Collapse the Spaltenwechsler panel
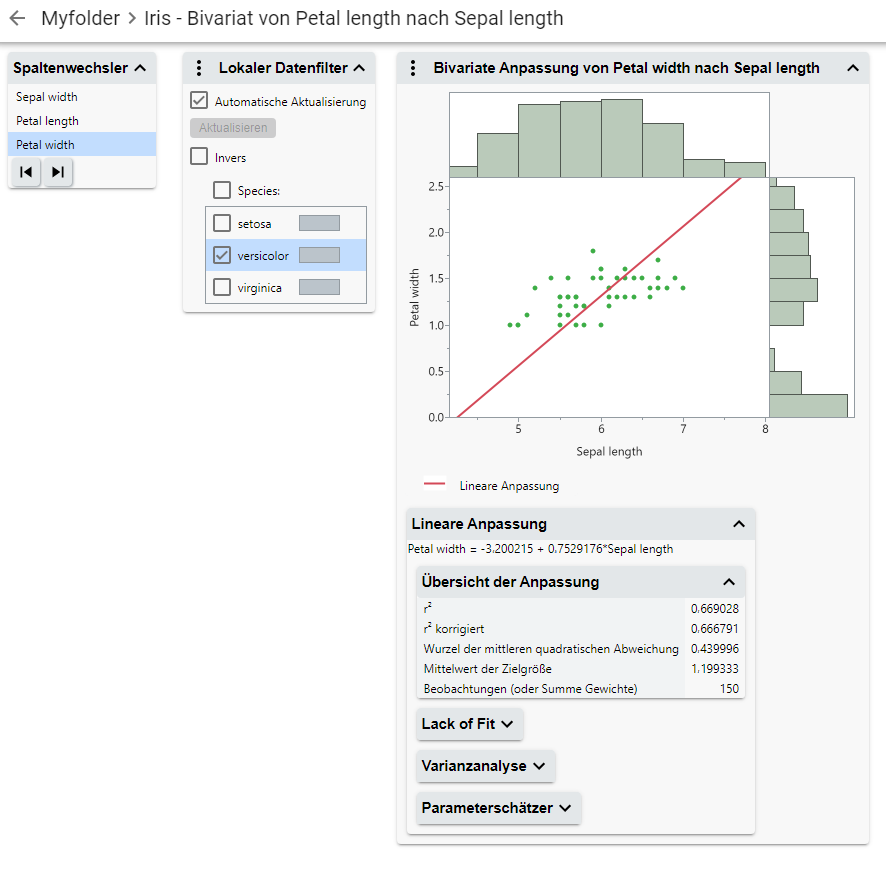 click(x=140, y=69)
